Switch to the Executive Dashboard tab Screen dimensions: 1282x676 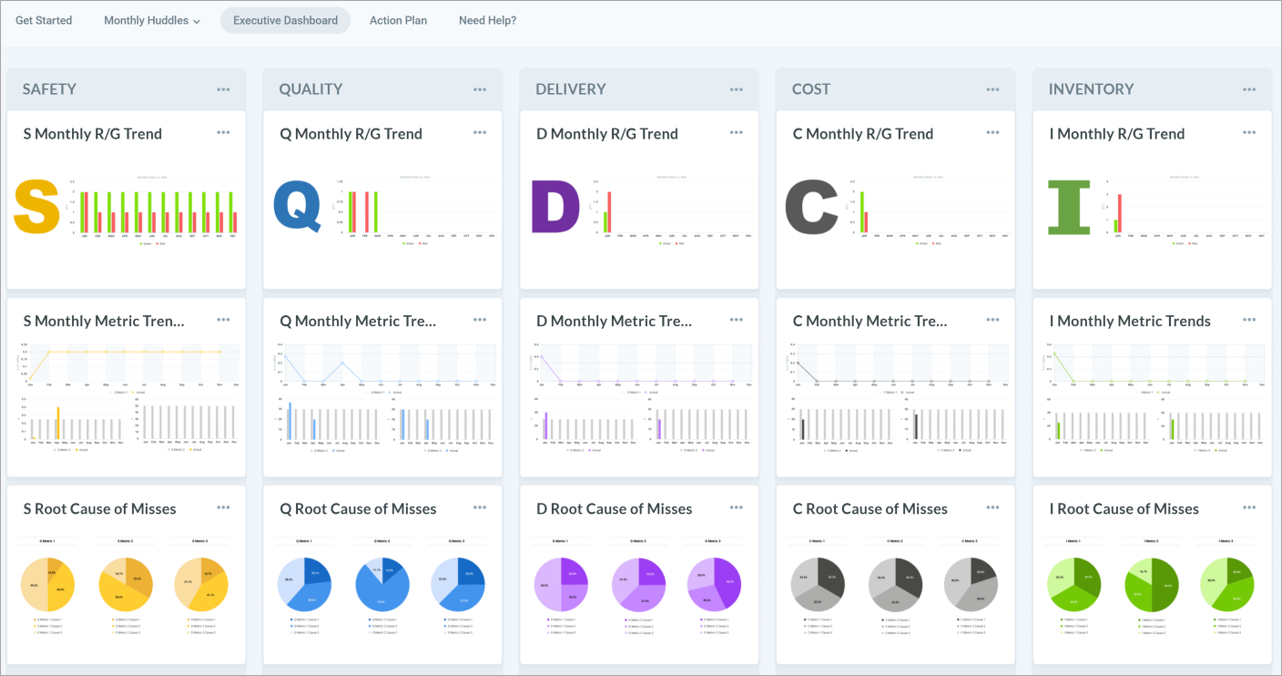click(x=285, y=20)
